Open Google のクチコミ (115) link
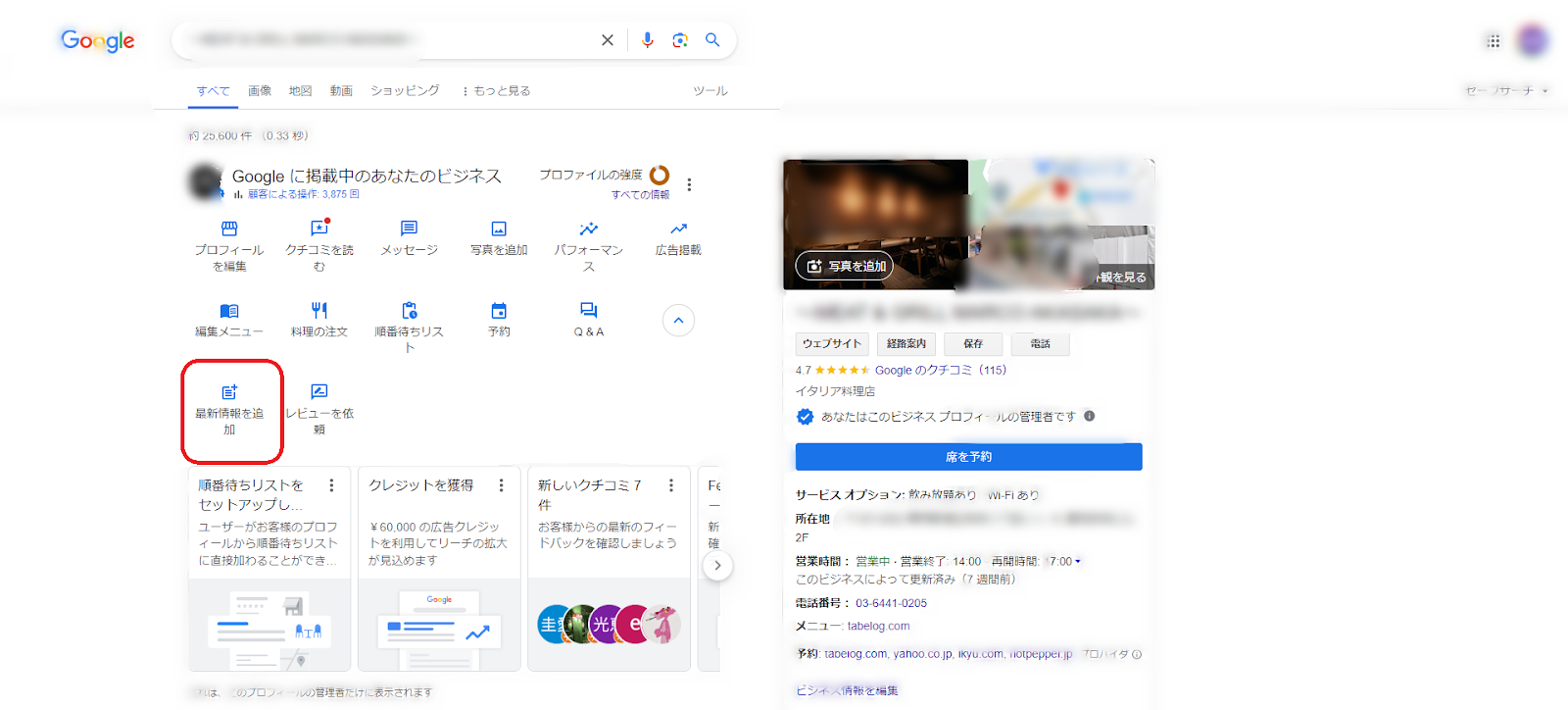This screenshot has width=1568, height=710. [940, 370]
